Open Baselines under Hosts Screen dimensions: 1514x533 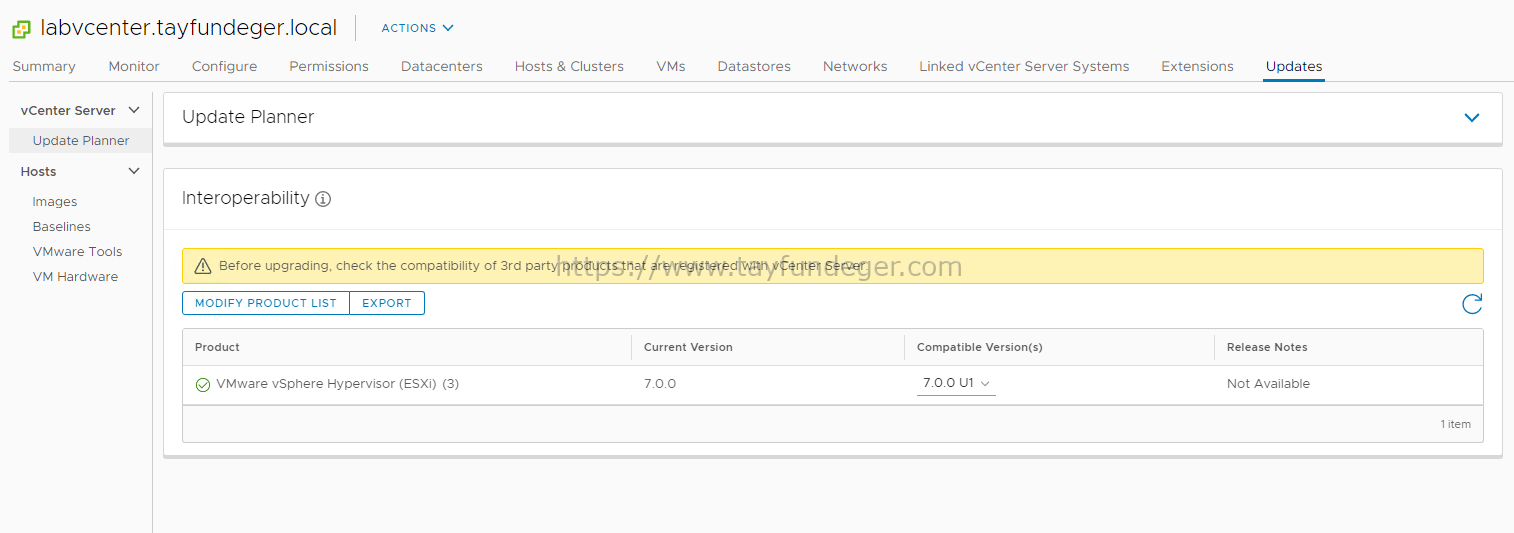tap(62, 227)
